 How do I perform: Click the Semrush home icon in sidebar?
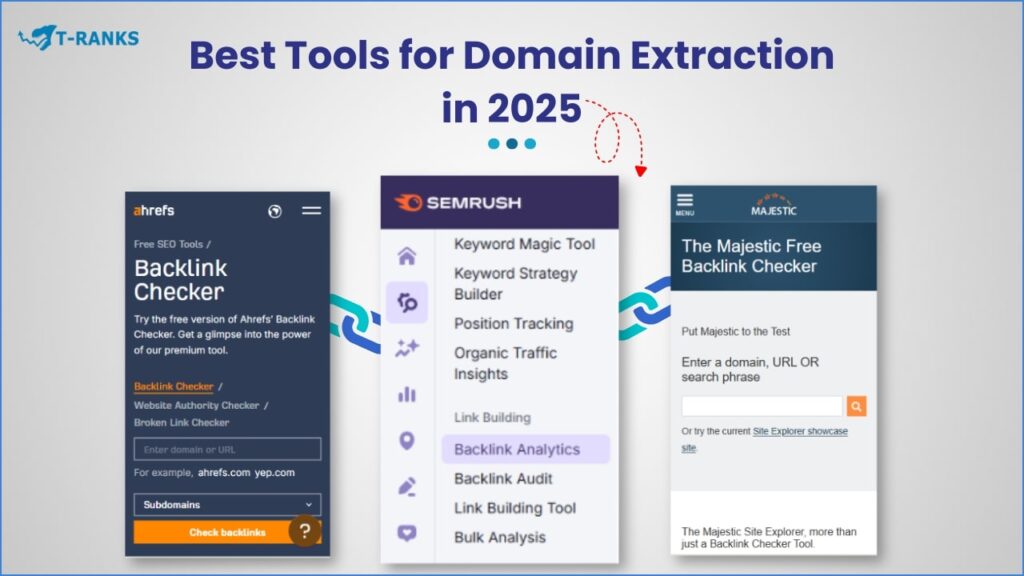point(406,256)
